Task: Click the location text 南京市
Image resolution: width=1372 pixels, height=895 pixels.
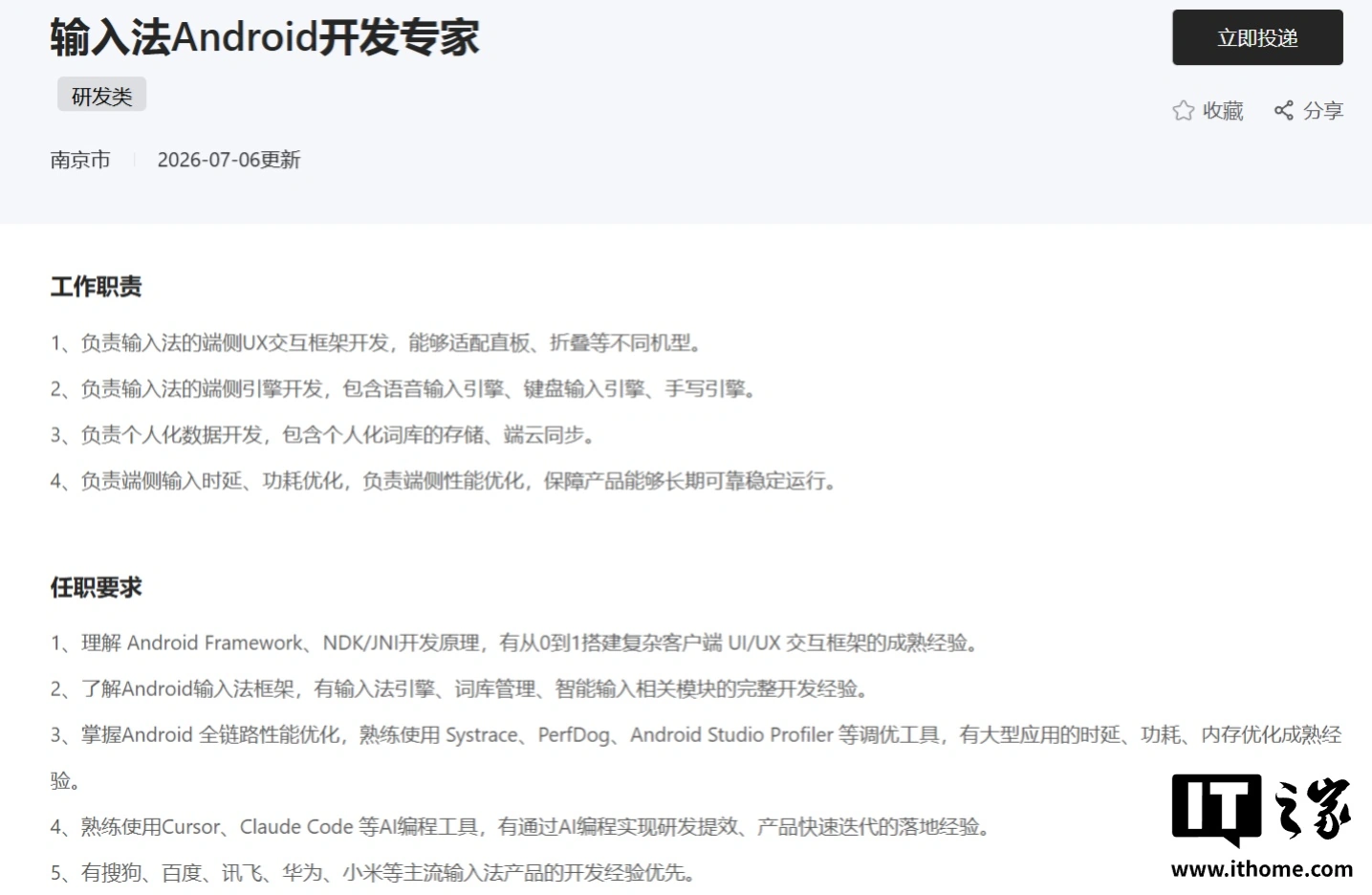Action: (x=80, y=160)
